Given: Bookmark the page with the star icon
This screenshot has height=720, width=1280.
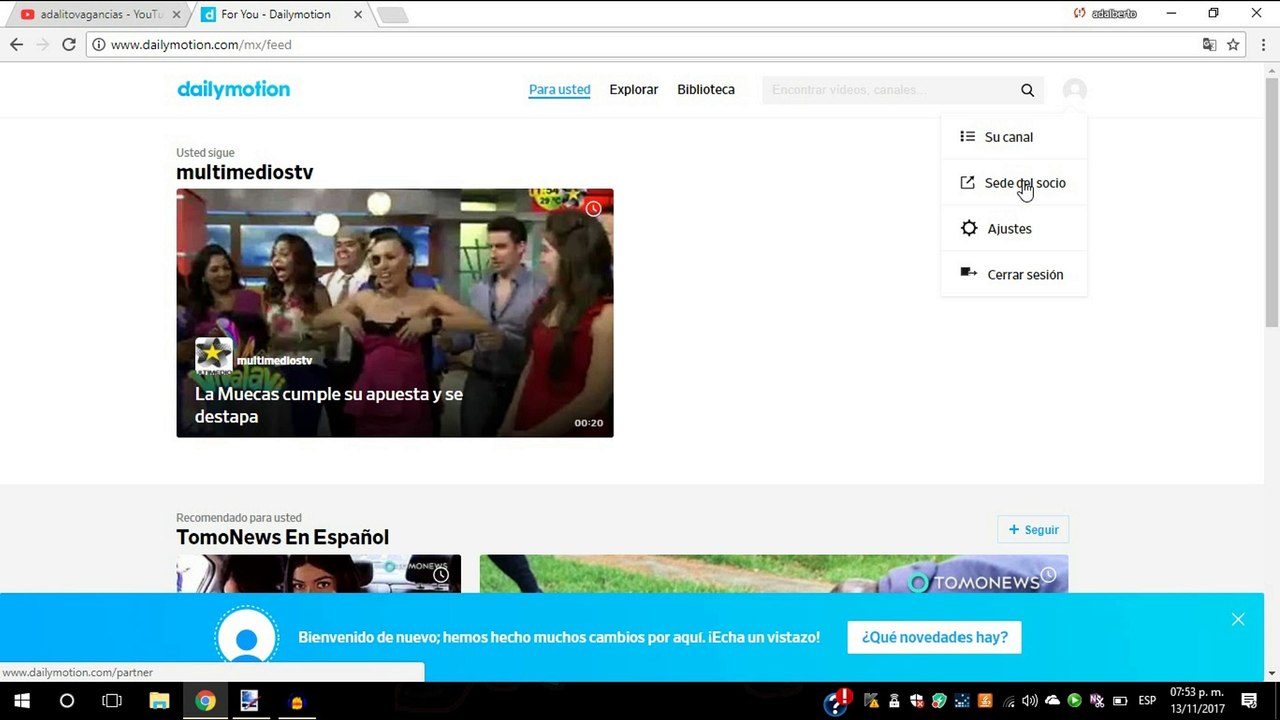Looking at the screenshot, I should pos(1233,44).
